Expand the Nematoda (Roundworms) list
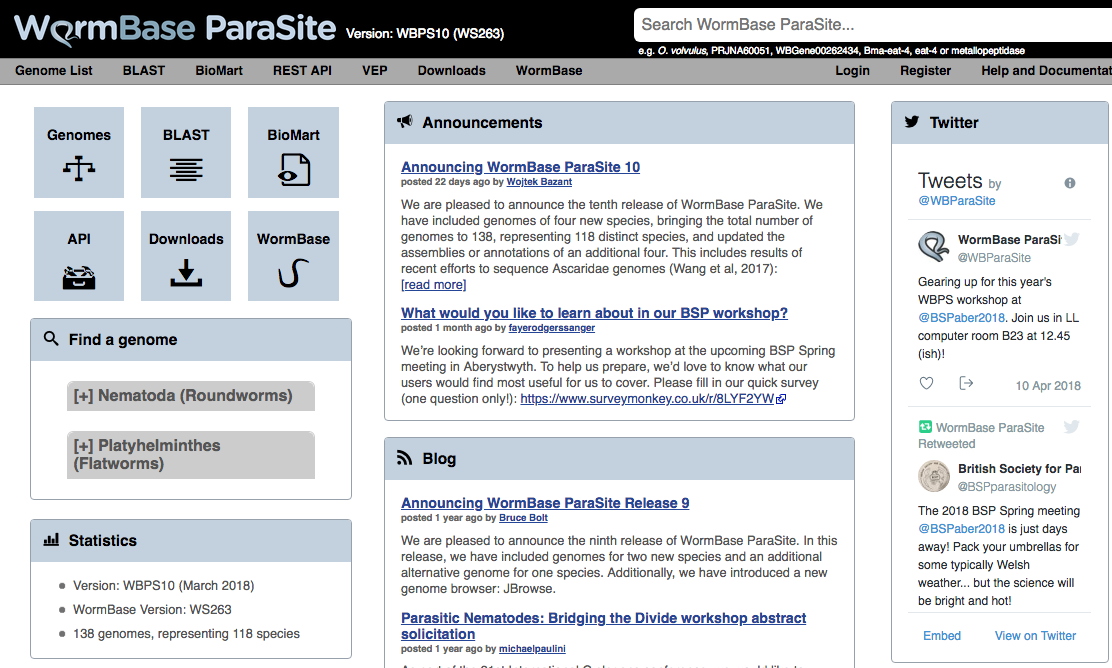Image resolution: width=1112 pixels, height=668 pixels. (190, 396)
